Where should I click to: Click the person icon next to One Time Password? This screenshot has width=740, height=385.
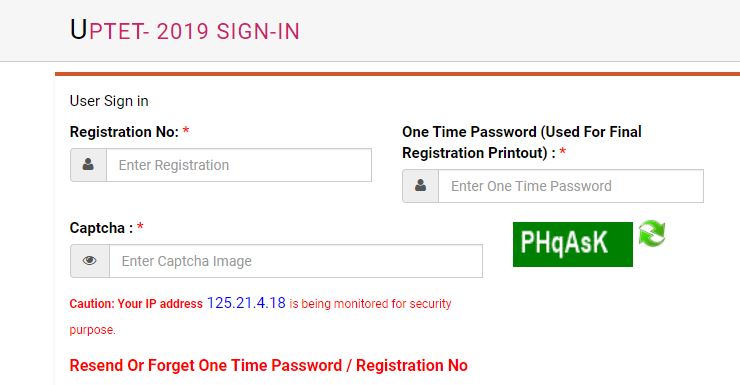coord(420,185)
